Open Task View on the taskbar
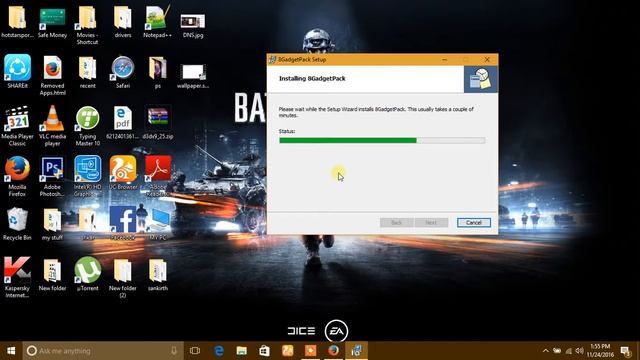Image resolution: width=640 pixels, height=360 pixels. (195, 351)
